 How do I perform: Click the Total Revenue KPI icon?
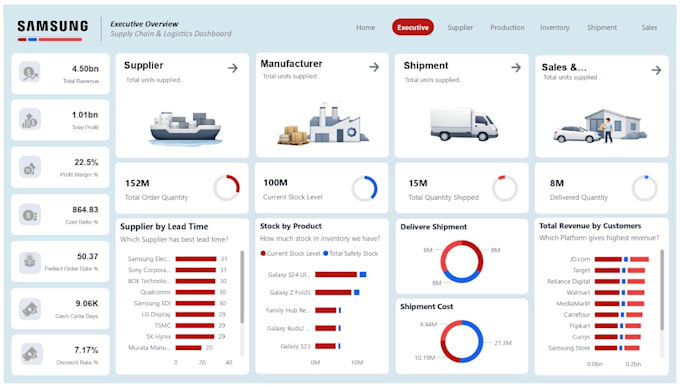tap(30, 72)
